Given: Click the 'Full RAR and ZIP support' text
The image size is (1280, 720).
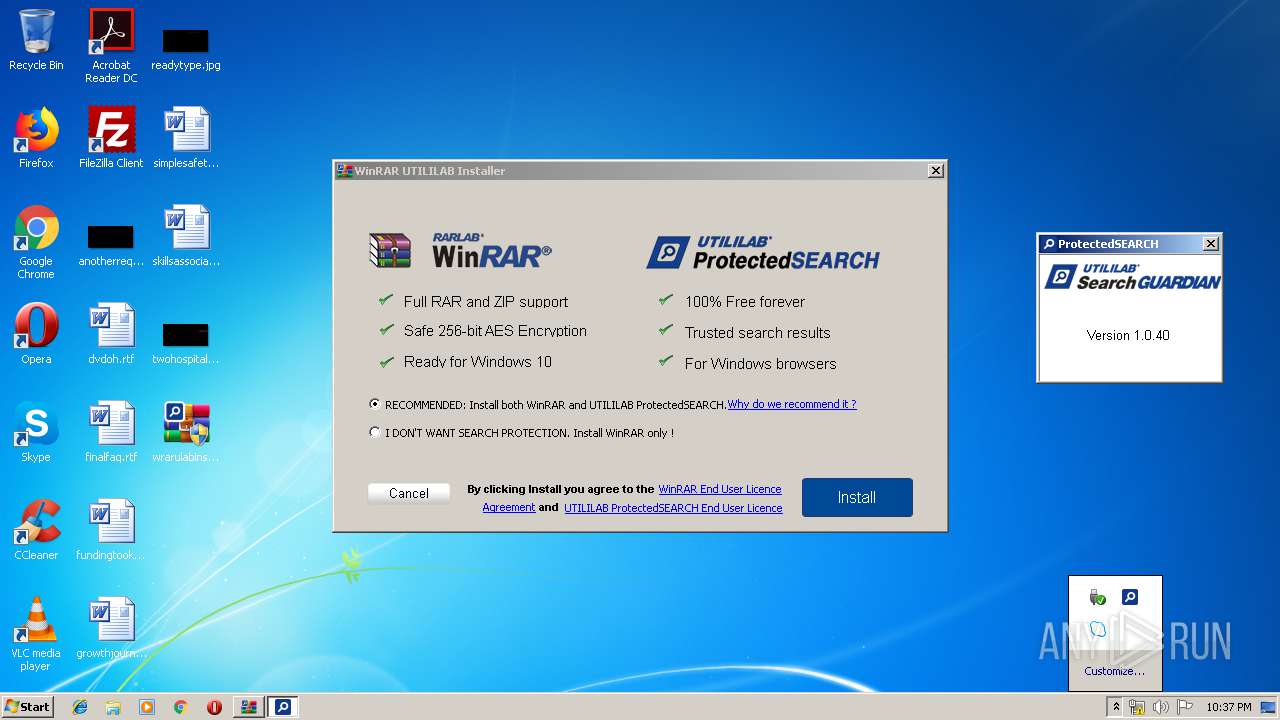Looking at the screenshot, I should [486, 301].
